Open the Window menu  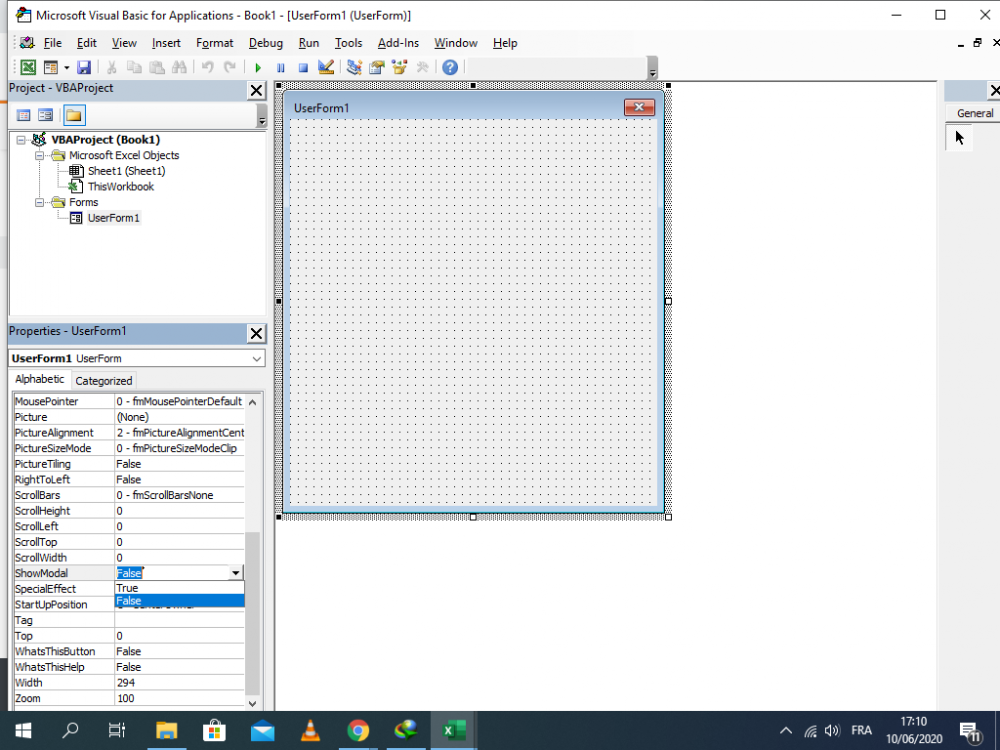456,43
